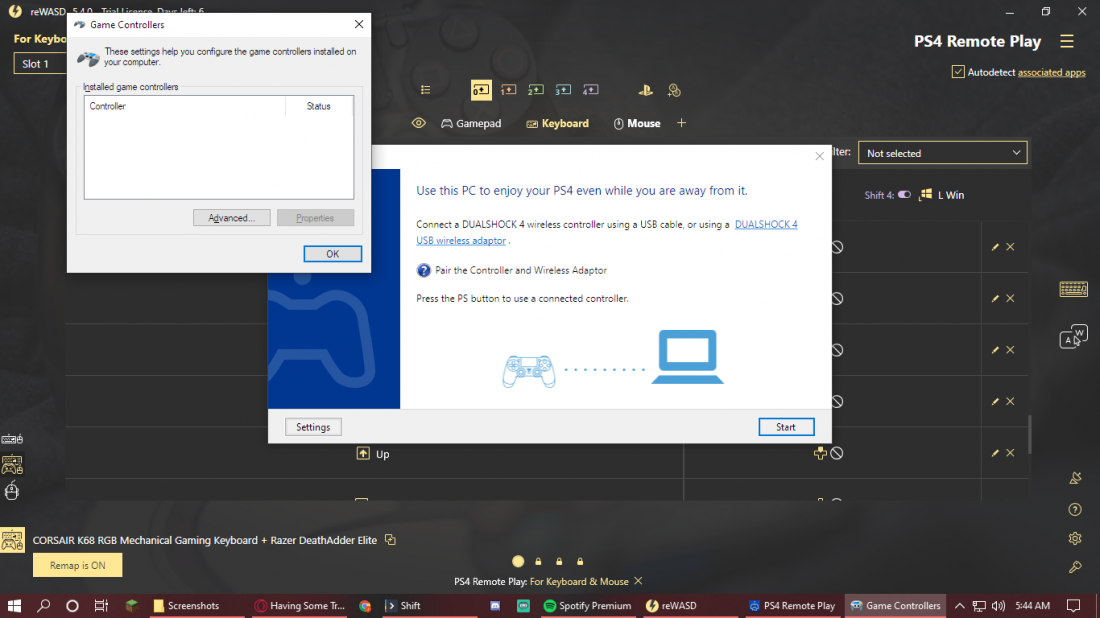Open Discord from the taskbar
The height and width of the screenshot is (618, 1100).
[x=495, y=605]
